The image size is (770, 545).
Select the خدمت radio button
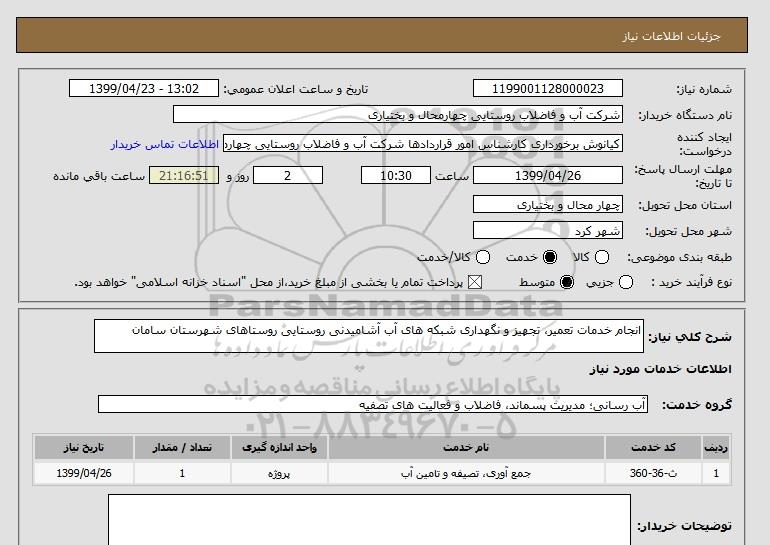click(550, 257)
